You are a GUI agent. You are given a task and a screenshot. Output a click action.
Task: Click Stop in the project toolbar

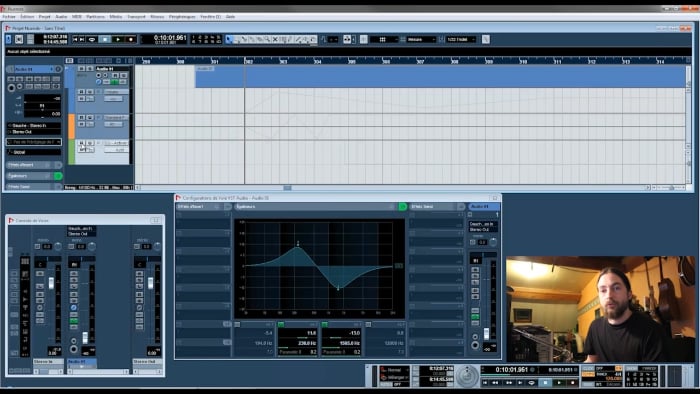pyautogui.click(x=105, y=39)
